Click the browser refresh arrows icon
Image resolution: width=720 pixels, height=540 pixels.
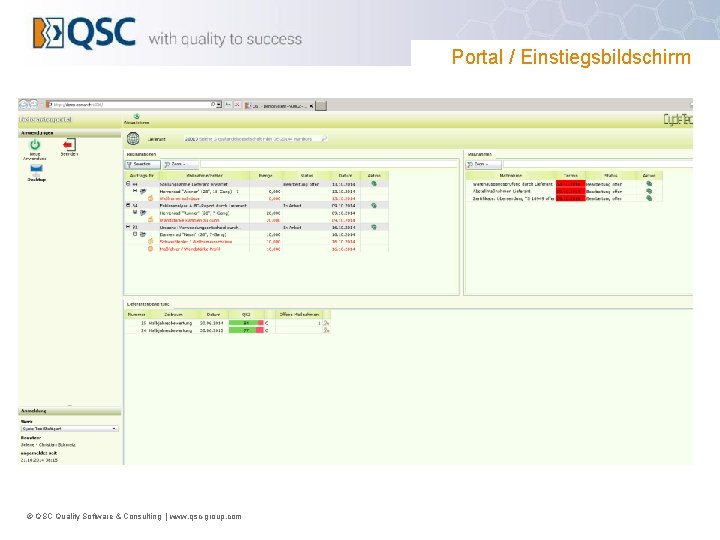(228, 105)
